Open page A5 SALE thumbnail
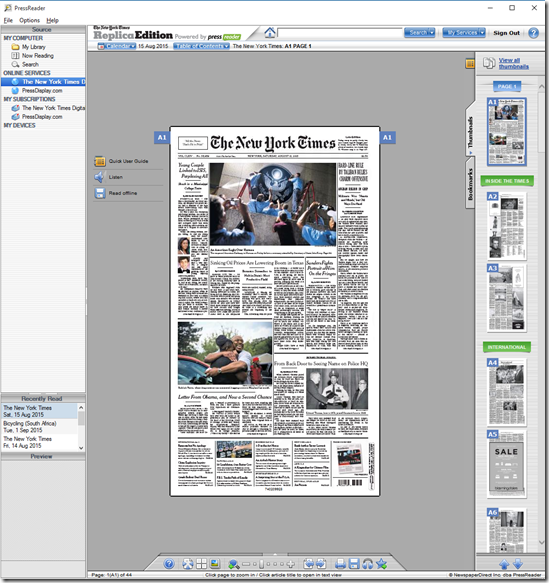This screenshot has width=549, height=583. pyautogui.click(x=507, y=464)
